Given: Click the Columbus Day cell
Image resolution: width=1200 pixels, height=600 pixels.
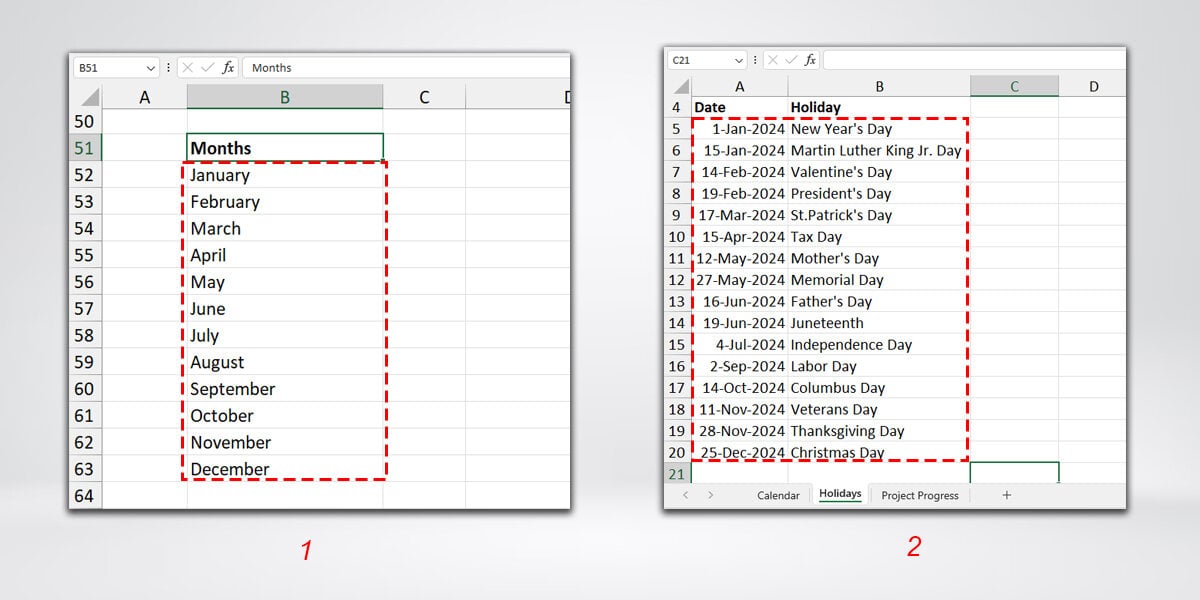Looking at the screenshot, I should (x=879, y=388).
